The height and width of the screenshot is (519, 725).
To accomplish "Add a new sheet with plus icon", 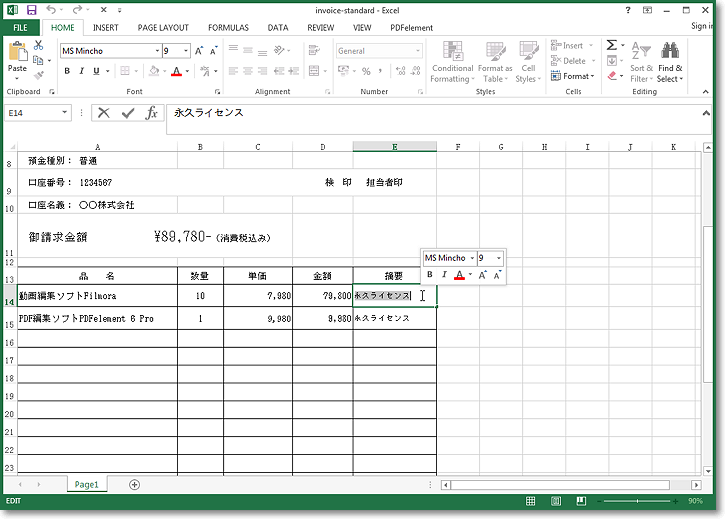I will pos(134,485).
